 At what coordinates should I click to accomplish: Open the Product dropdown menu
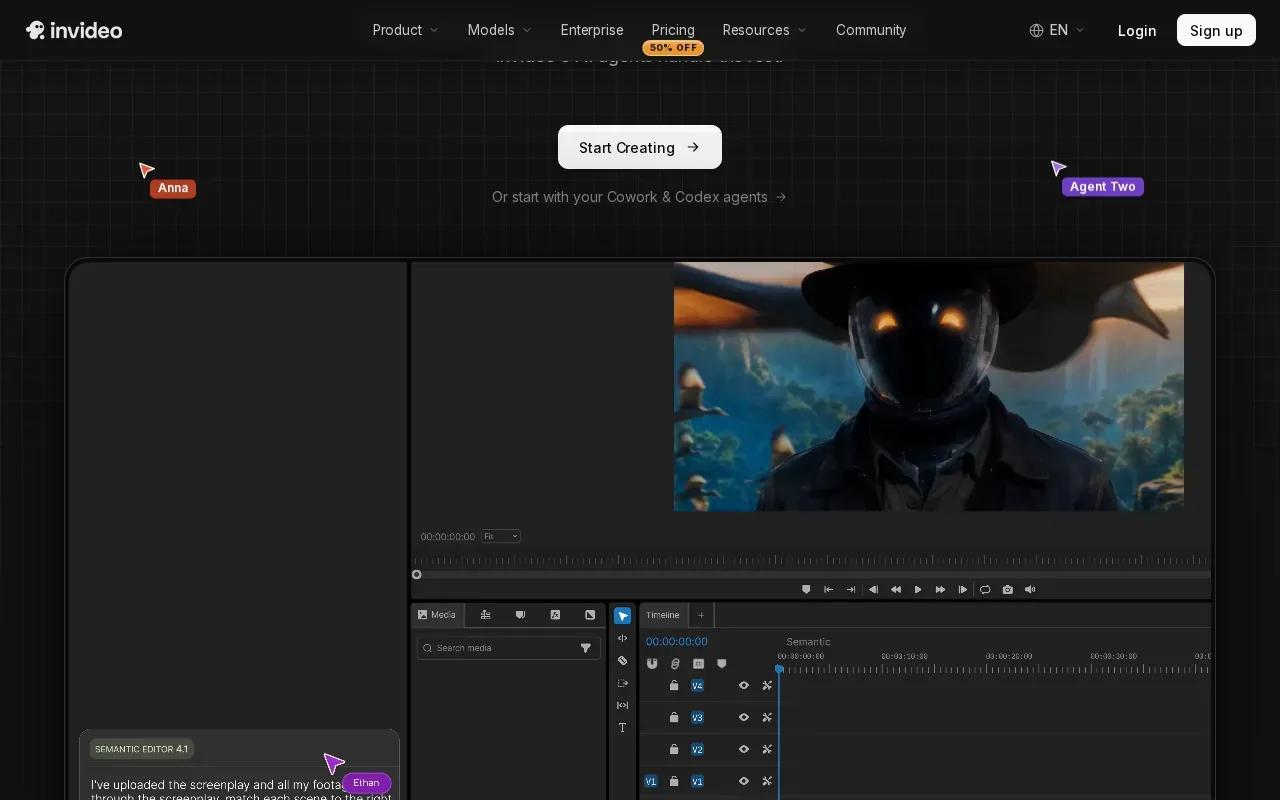(406, 30)
